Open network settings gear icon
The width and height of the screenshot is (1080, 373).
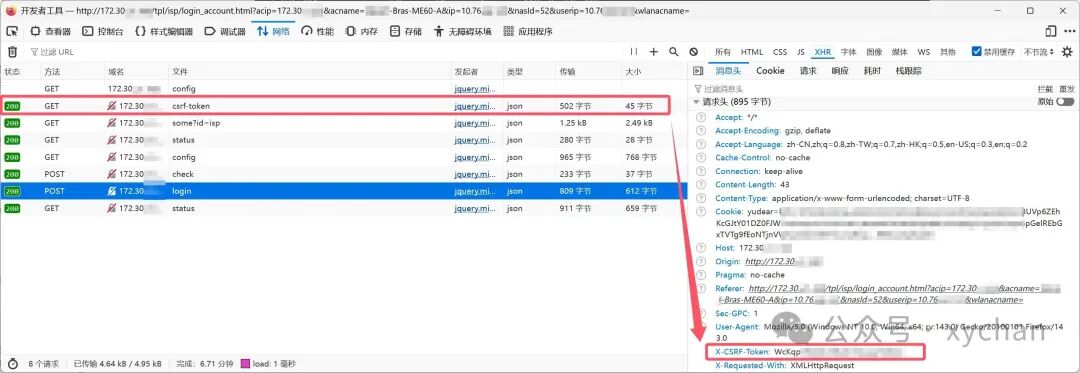click(x=1067, y=52)
